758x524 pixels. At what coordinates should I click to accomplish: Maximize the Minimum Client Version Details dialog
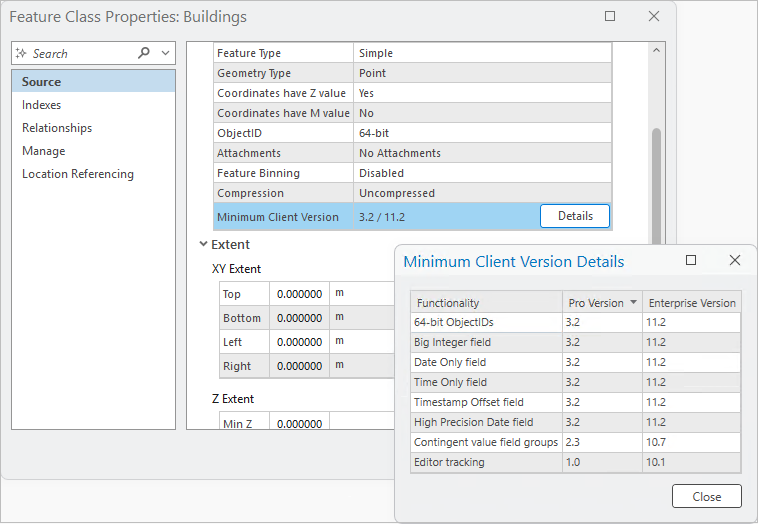click(691, 261)
